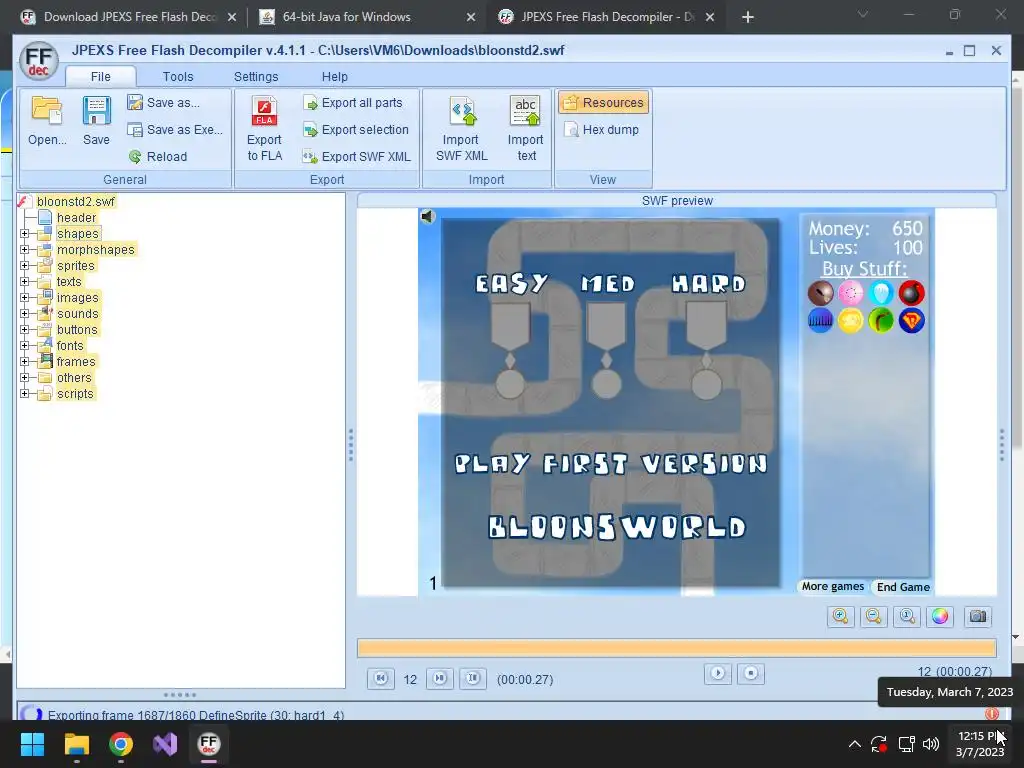
Task: Click More games button in preview
Action: tap(833, 586)
